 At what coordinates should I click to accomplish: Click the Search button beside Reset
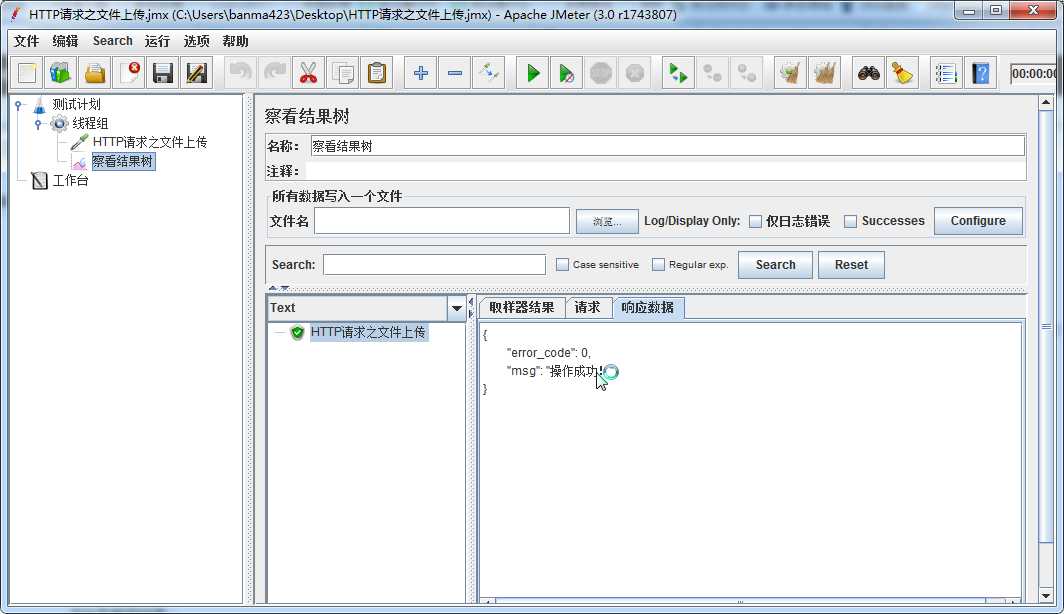pos(775,265)
